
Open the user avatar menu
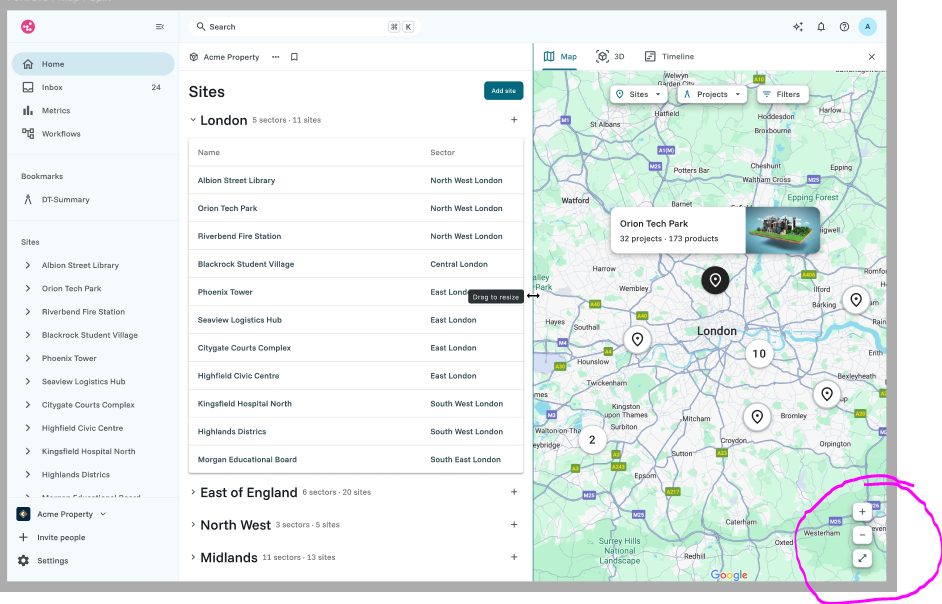coord(867,26)
